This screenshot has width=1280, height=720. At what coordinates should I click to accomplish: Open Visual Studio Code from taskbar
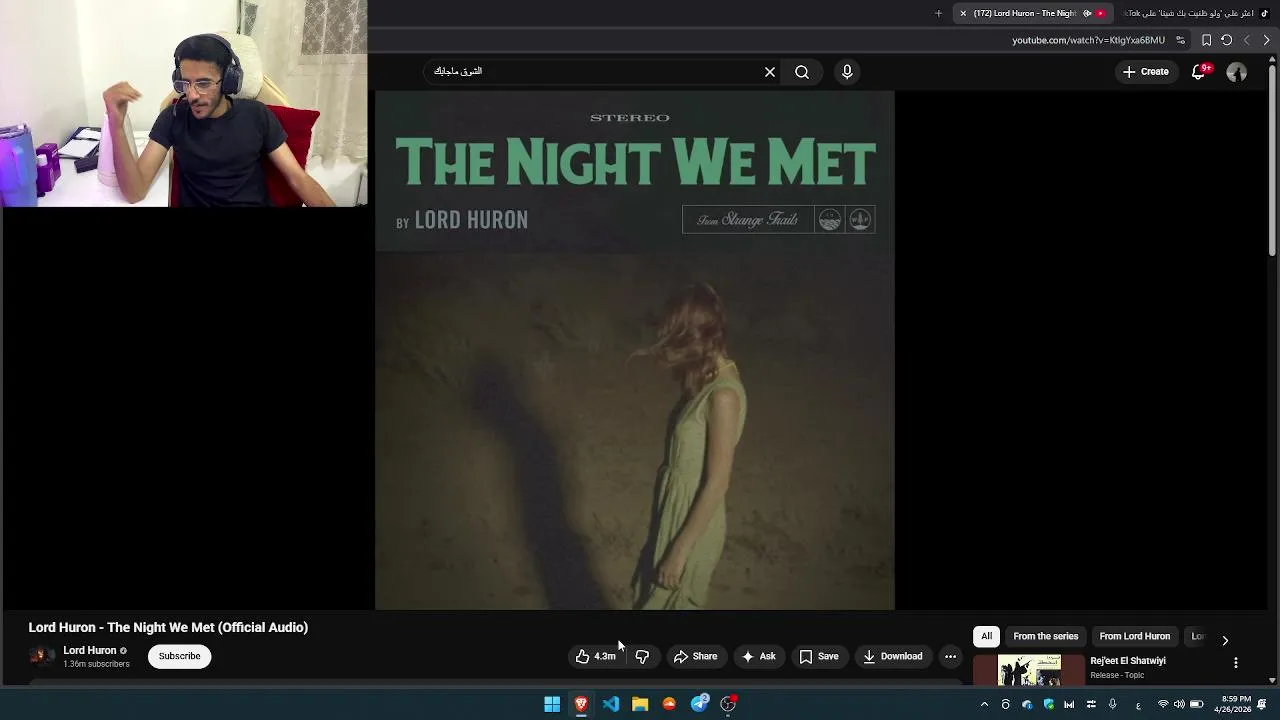click(x=611, y=704)
